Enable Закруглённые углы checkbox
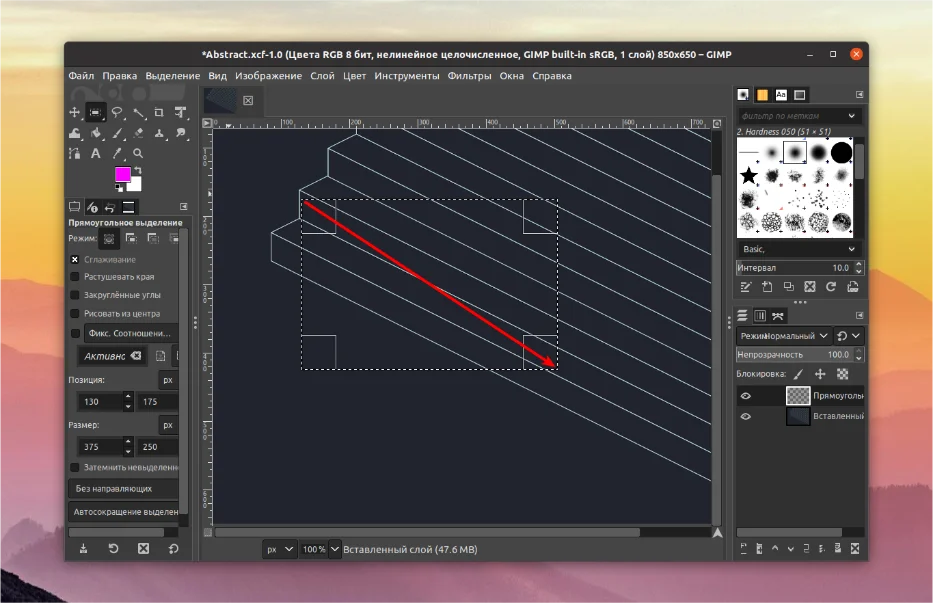933x603 pixels. 75,296
